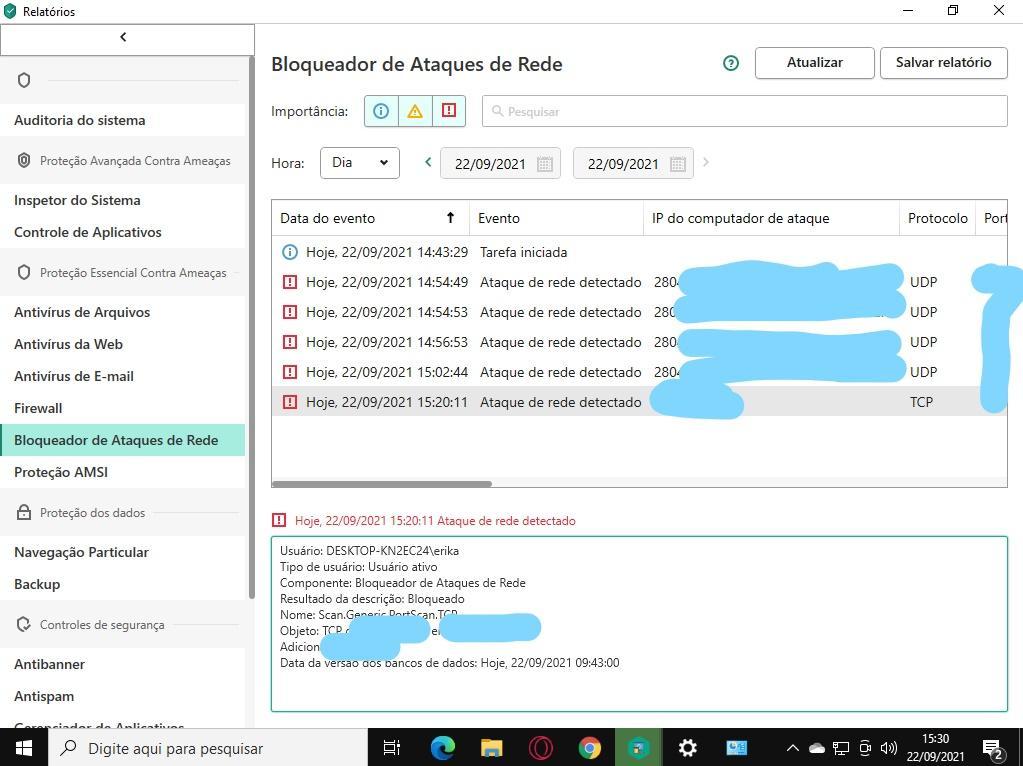Launch Opera browser from taskbar
This screenshot has width=1023, height=766.
coord(540,748)
